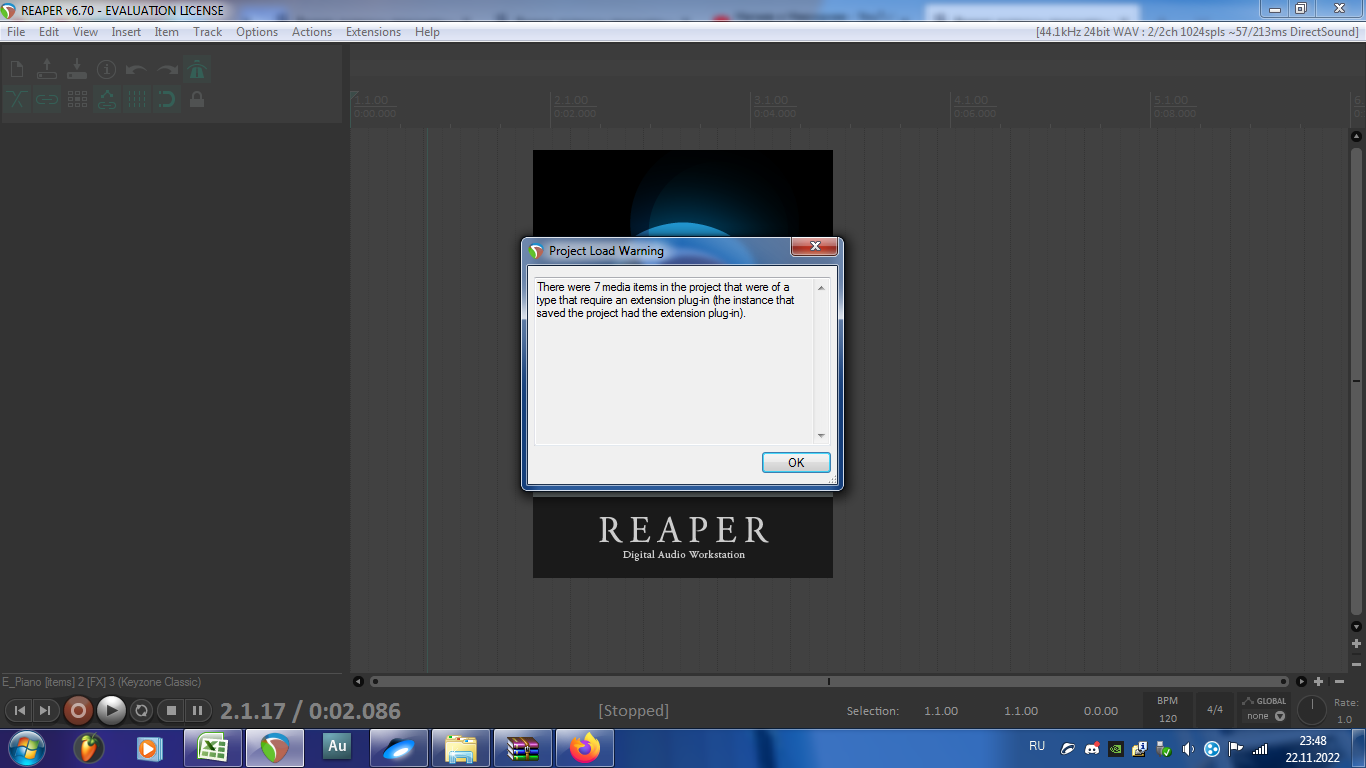Open the Actions menu
Screen dimensions: 1366x768
[x=312, y=32]
